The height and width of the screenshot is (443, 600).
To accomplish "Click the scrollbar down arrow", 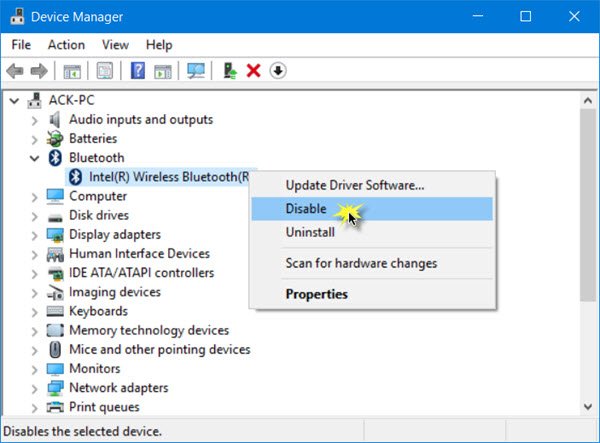I will pyautogui.click(x=588, y=406).
